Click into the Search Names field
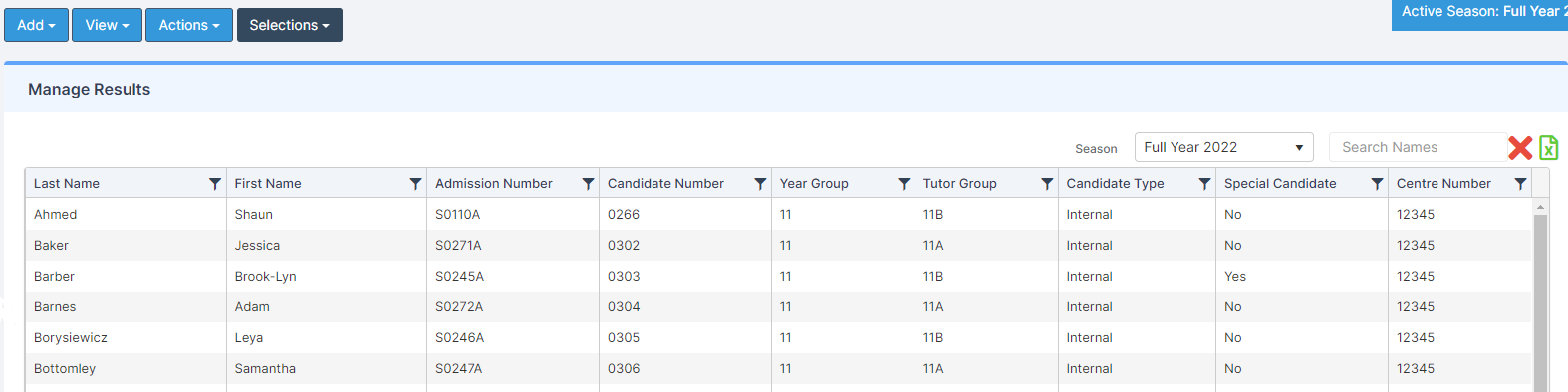 (x=1419, y=147)
